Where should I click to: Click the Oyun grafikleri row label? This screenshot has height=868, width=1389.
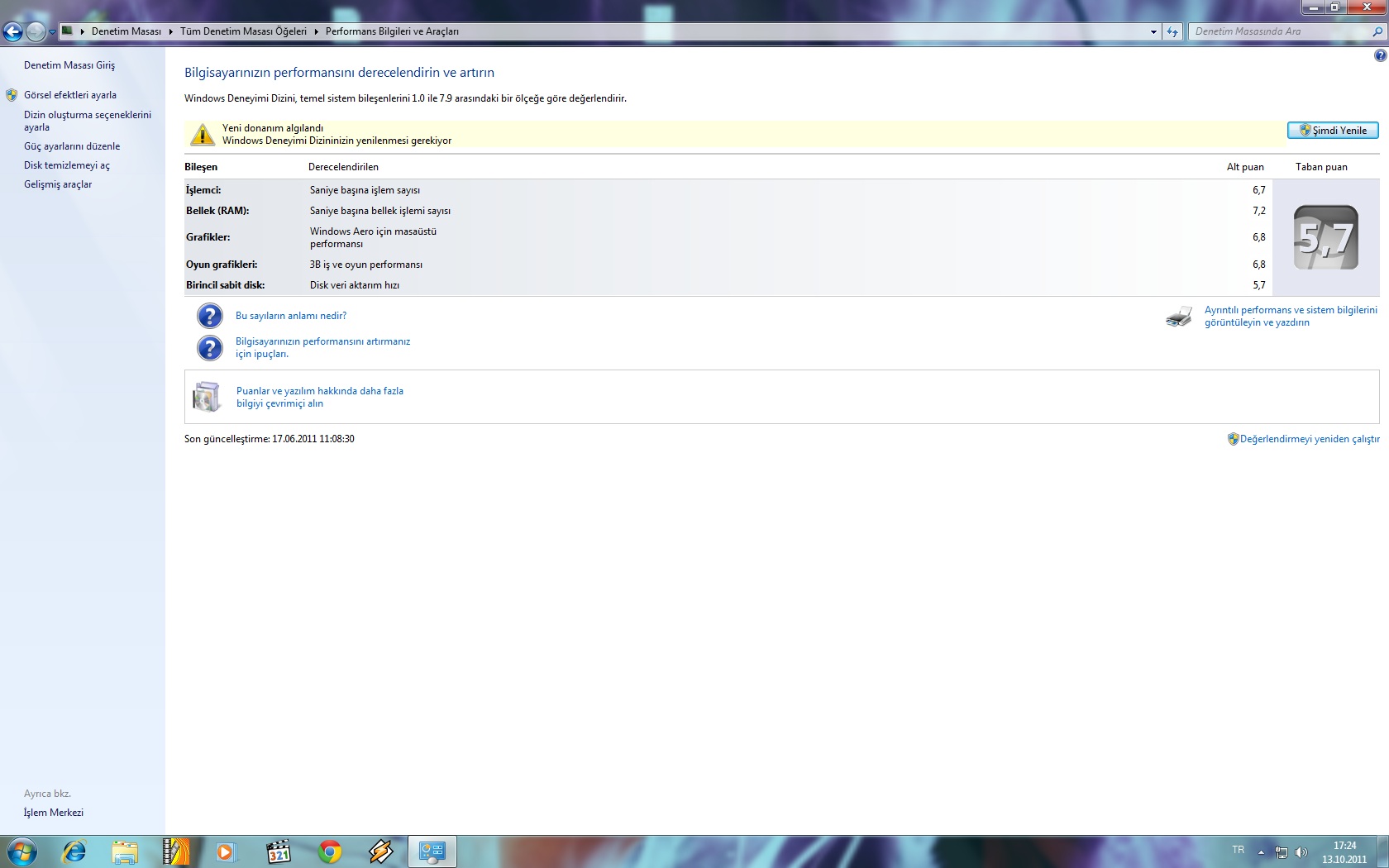(x=222, y=265)
